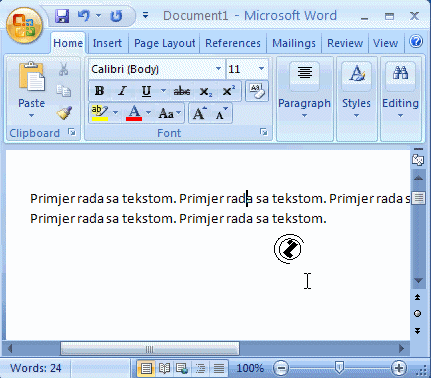This screenshot has width=431, height=378.
Task: Click the Zoom Out minus button
Action: pos(281,368)
